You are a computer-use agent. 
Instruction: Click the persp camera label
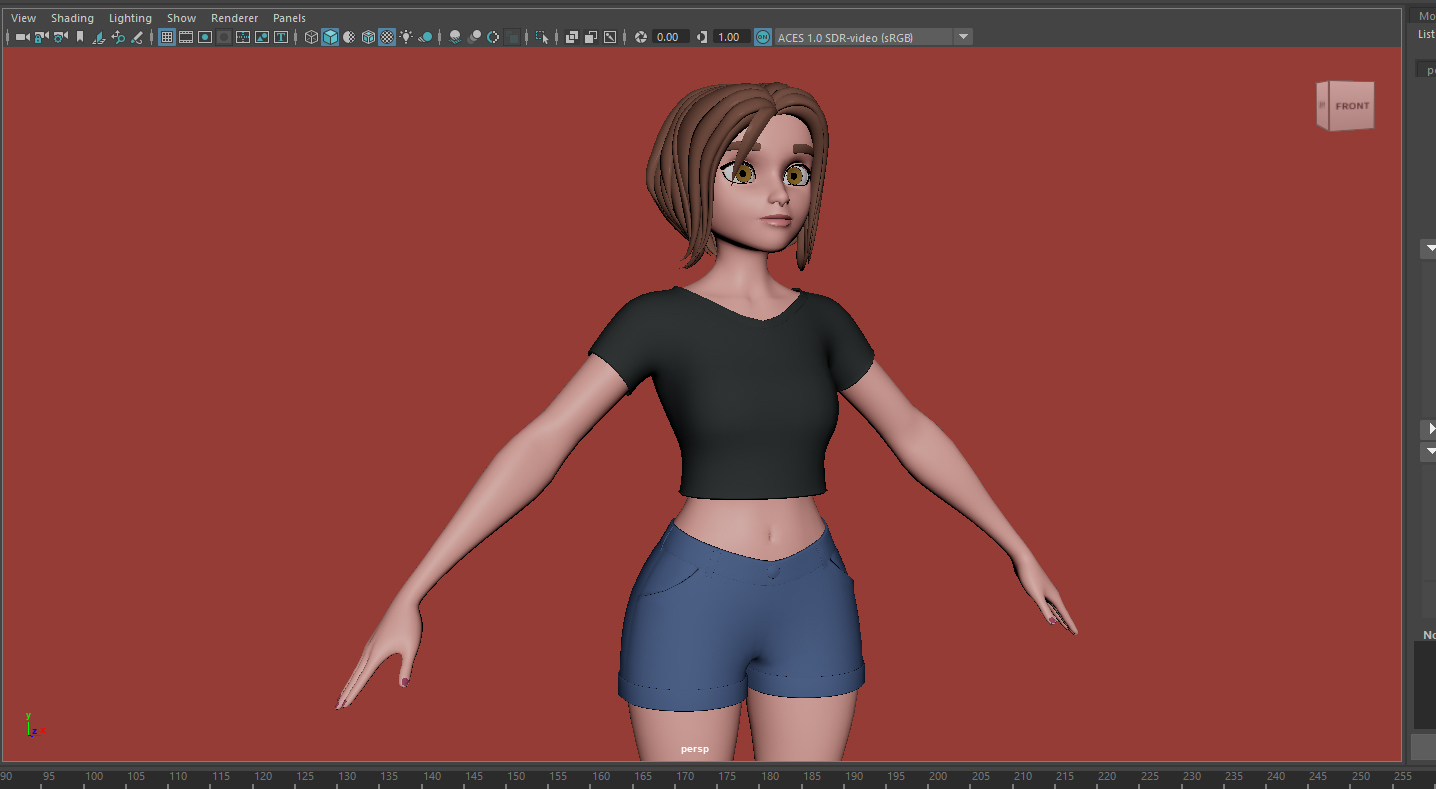tap(694, 748)
